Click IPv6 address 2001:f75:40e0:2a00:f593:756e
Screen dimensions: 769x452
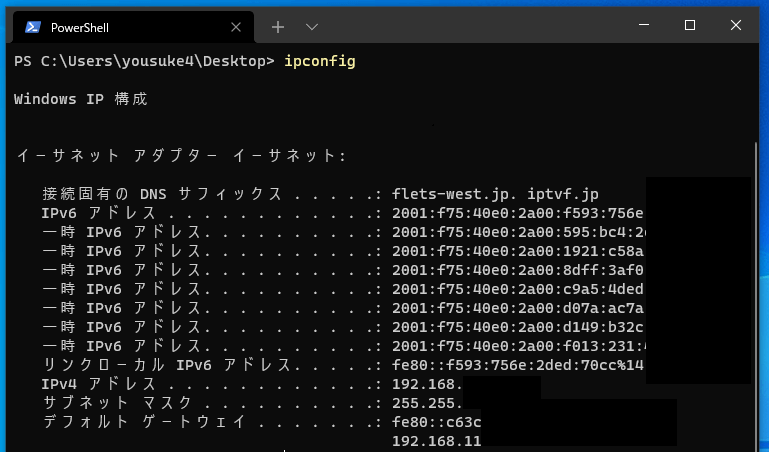(x=517, y=213)
